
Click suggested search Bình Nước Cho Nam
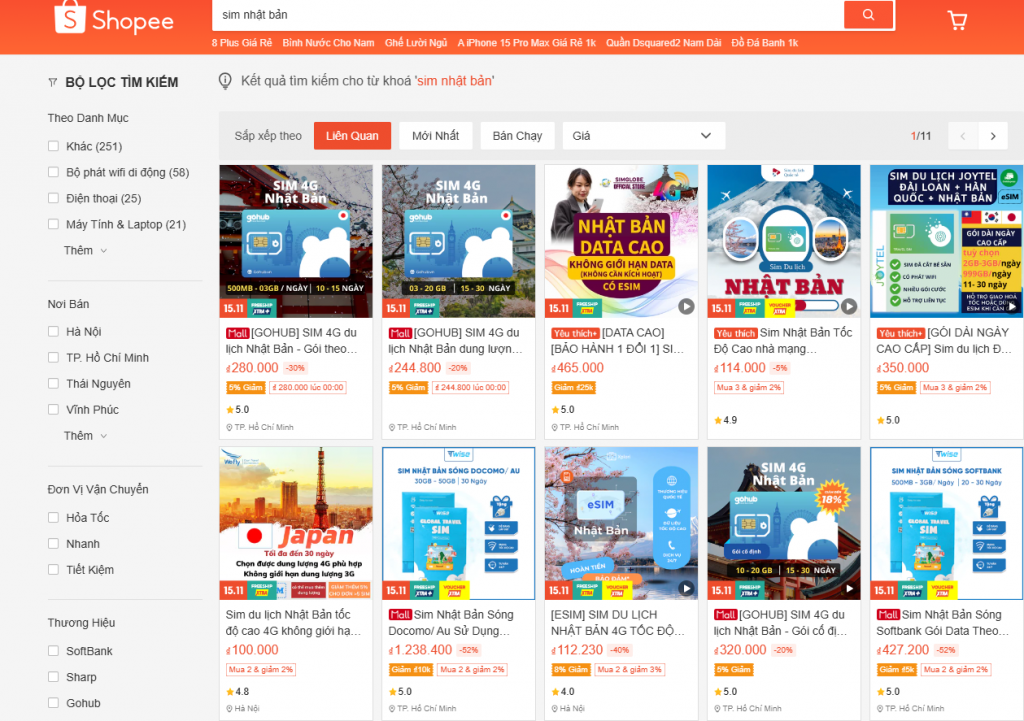pos(328,43)
